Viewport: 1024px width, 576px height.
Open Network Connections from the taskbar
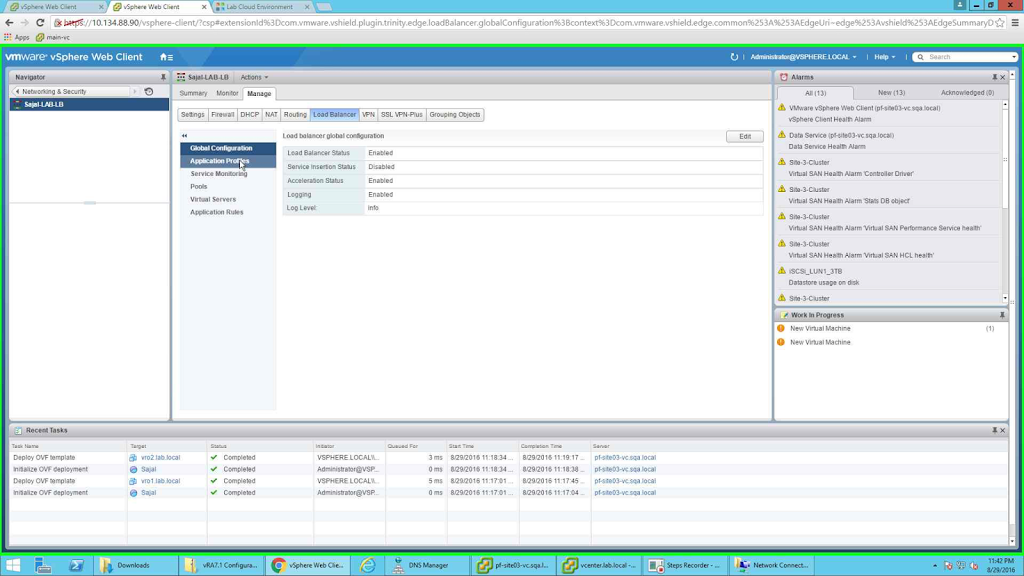pyautogui.click(x=772, y=566)
